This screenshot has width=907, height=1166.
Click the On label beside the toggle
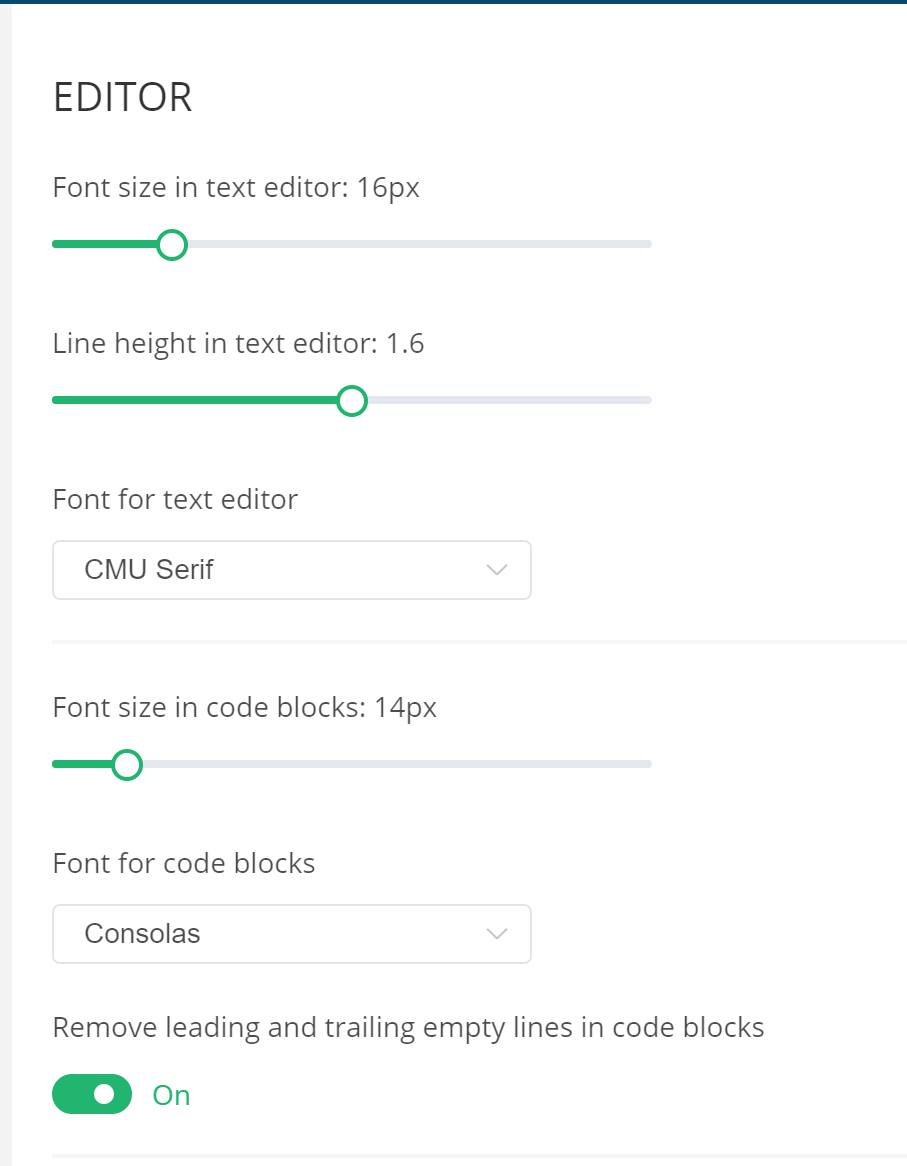pos(170,1095)
